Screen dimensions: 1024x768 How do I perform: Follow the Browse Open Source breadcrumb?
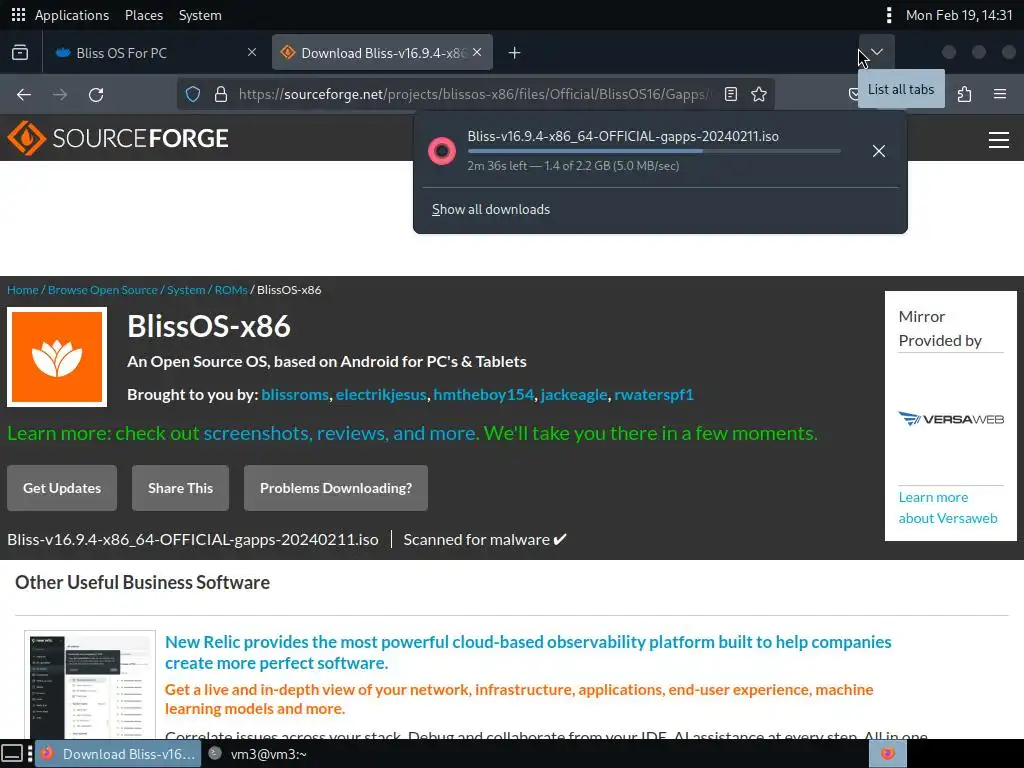click(x=103, y=290)
